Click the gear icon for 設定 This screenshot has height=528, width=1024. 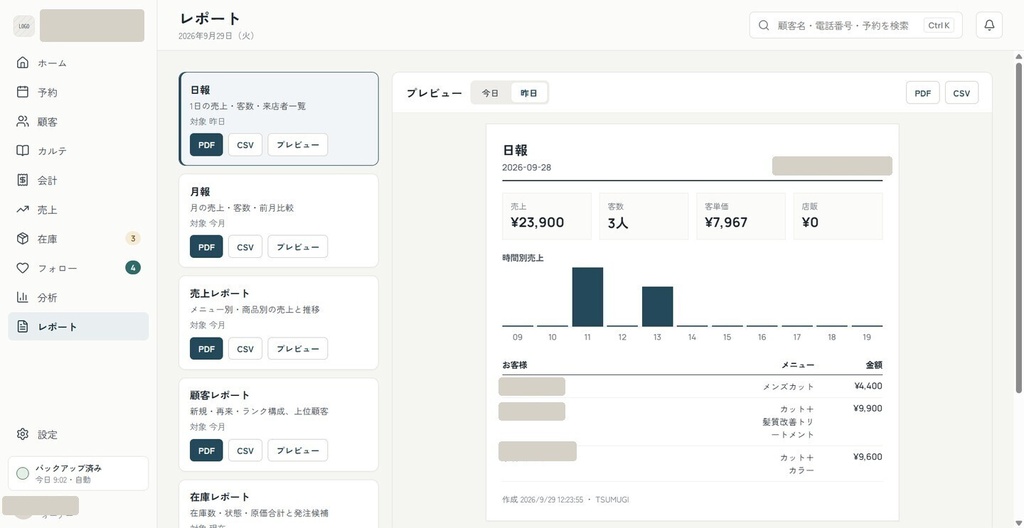(x=22, y=435)
